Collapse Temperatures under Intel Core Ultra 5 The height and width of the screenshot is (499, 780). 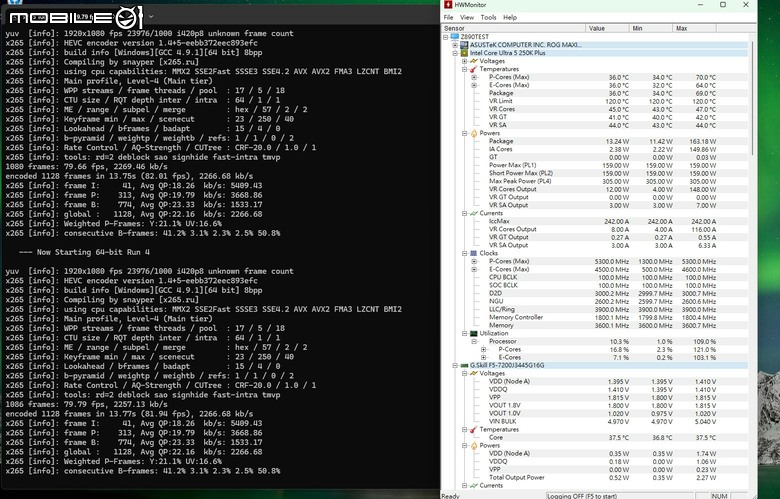click(x=465, y=69)
